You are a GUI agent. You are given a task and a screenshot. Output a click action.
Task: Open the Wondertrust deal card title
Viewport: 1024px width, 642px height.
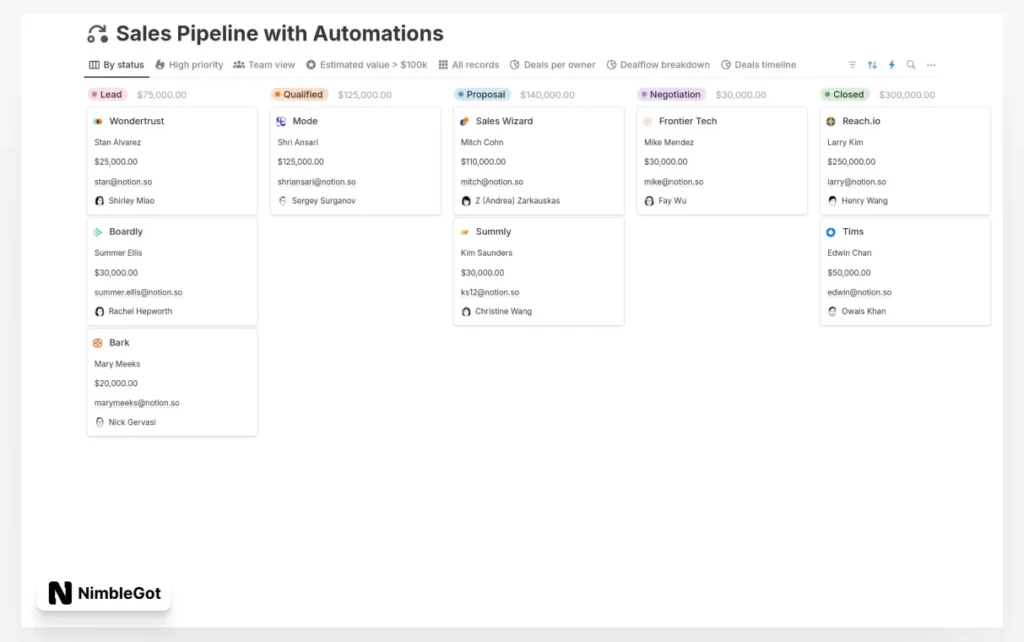coord(136,121)
